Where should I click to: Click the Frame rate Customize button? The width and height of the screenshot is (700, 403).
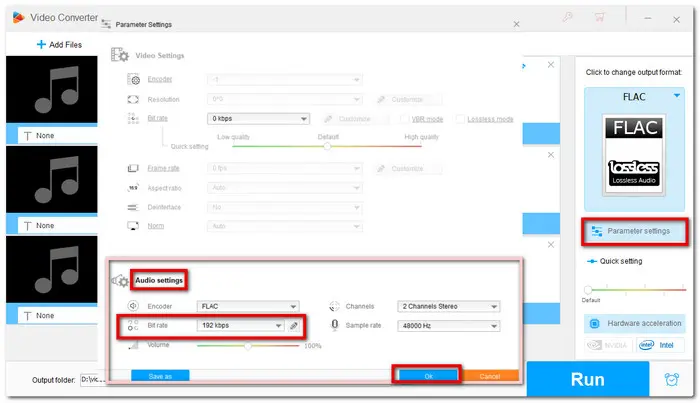(x=408, y=168)
